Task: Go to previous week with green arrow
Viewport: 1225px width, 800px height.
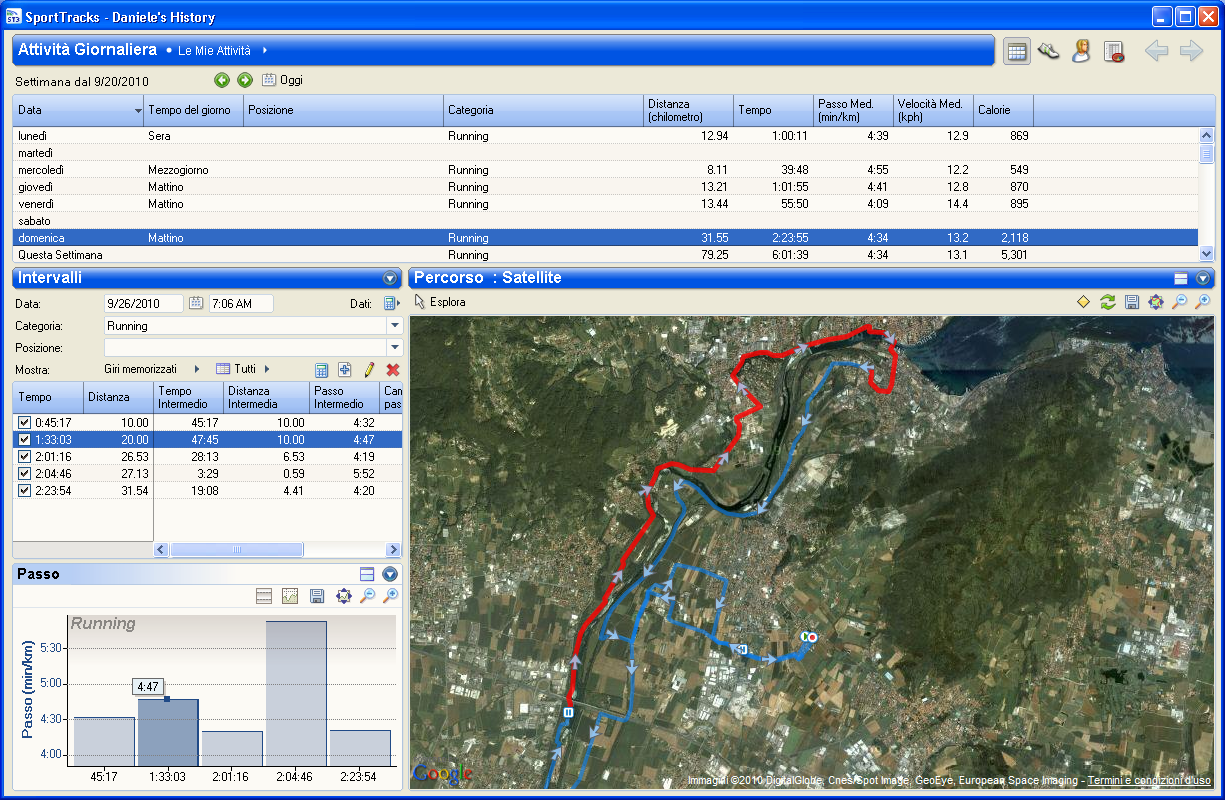Action: [x=222, y=80]
